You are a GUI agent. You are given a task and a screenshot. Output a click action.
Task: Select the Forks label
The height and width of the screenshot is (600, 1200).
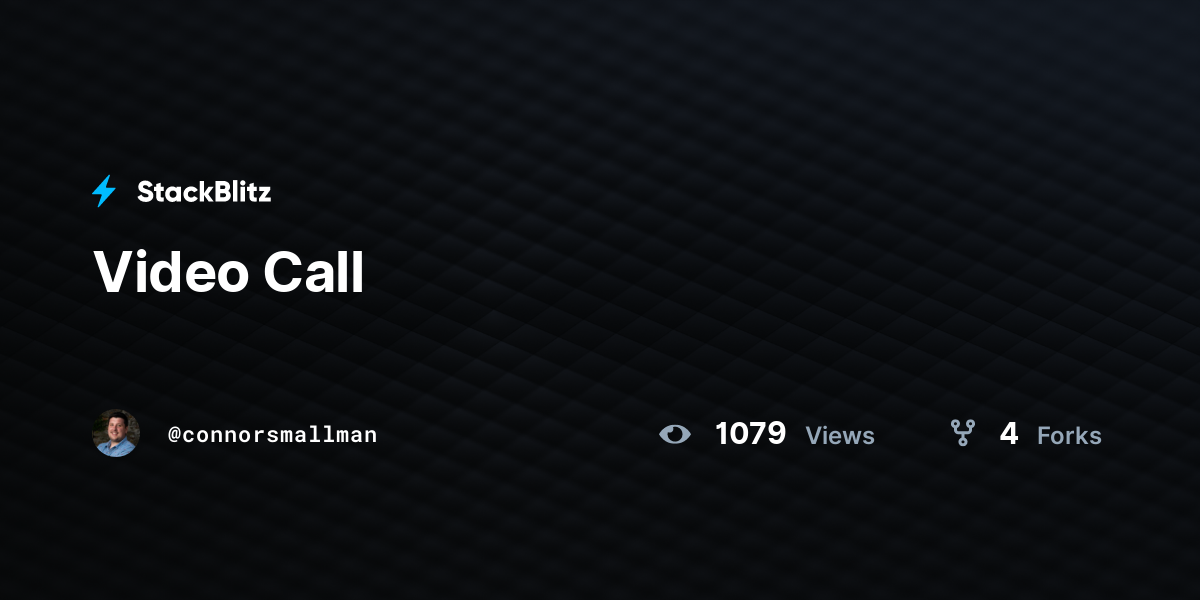(1069, 435)
